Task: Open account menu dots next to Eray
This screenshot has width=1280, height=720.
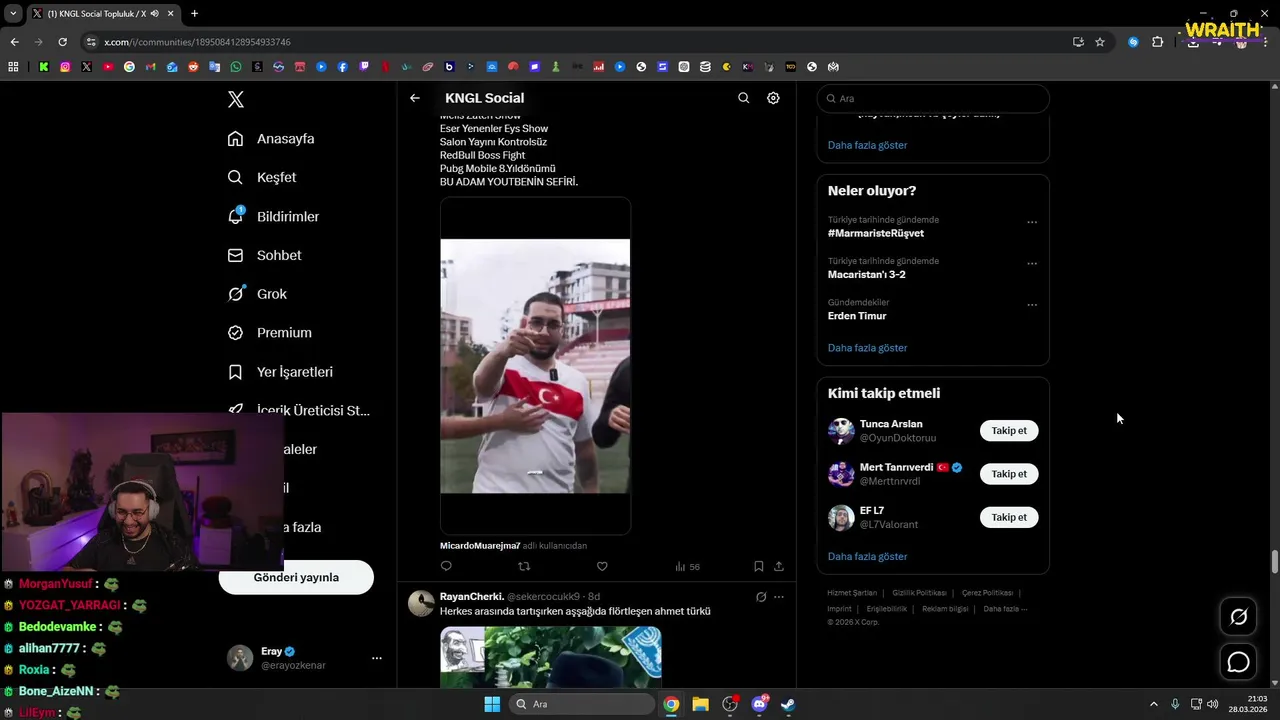Action: (377, 658)
